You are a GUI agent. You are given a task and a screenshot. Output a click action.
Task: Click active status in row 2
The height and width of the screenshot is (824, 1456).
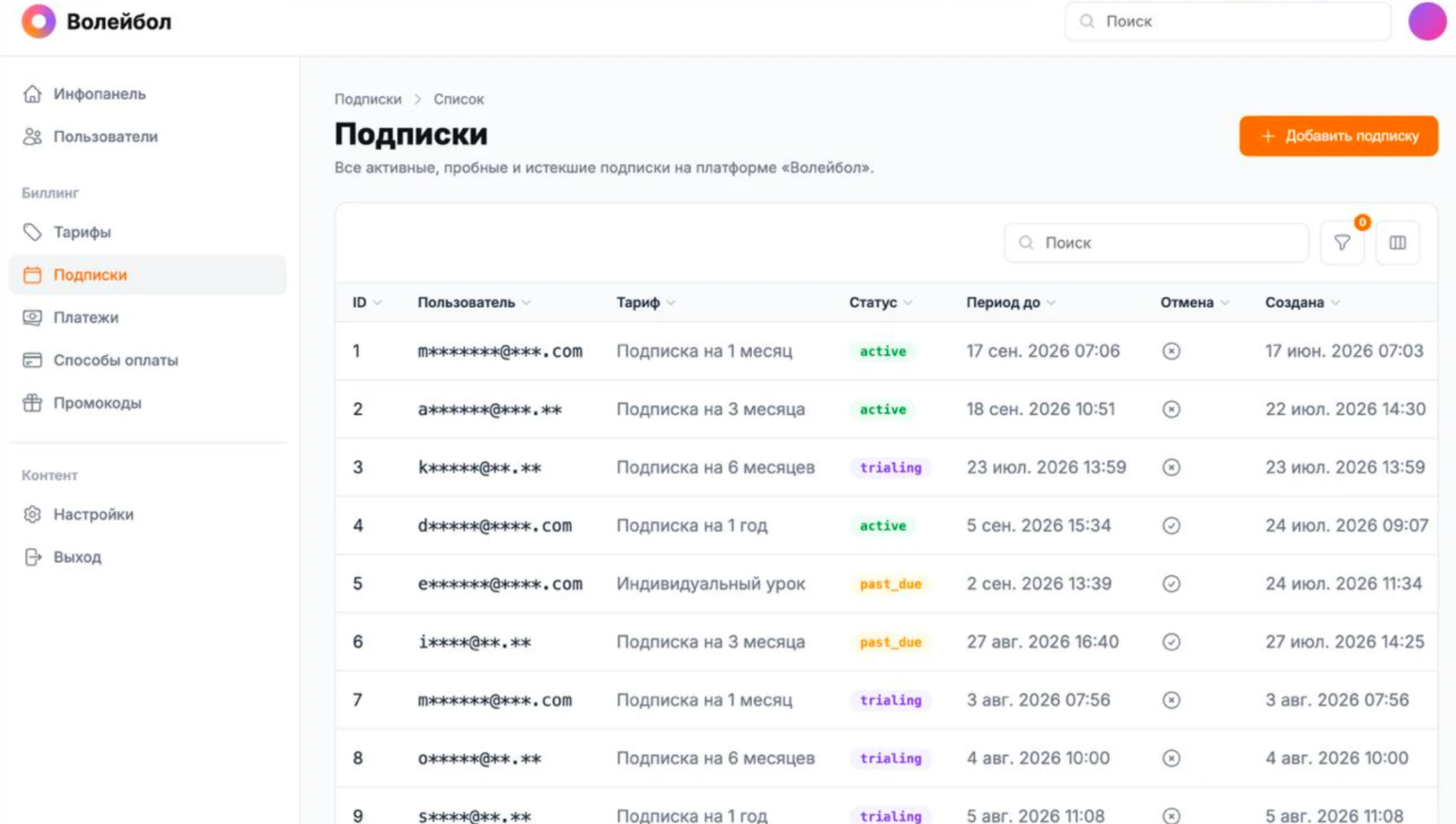pos(882,410)
